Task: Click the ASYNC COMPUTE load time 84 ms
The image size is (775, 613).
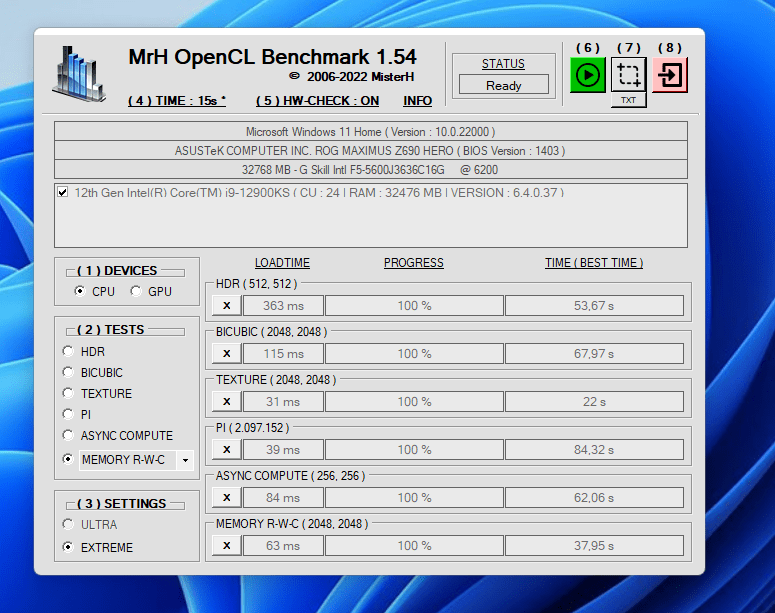Action: pos(283,497)
